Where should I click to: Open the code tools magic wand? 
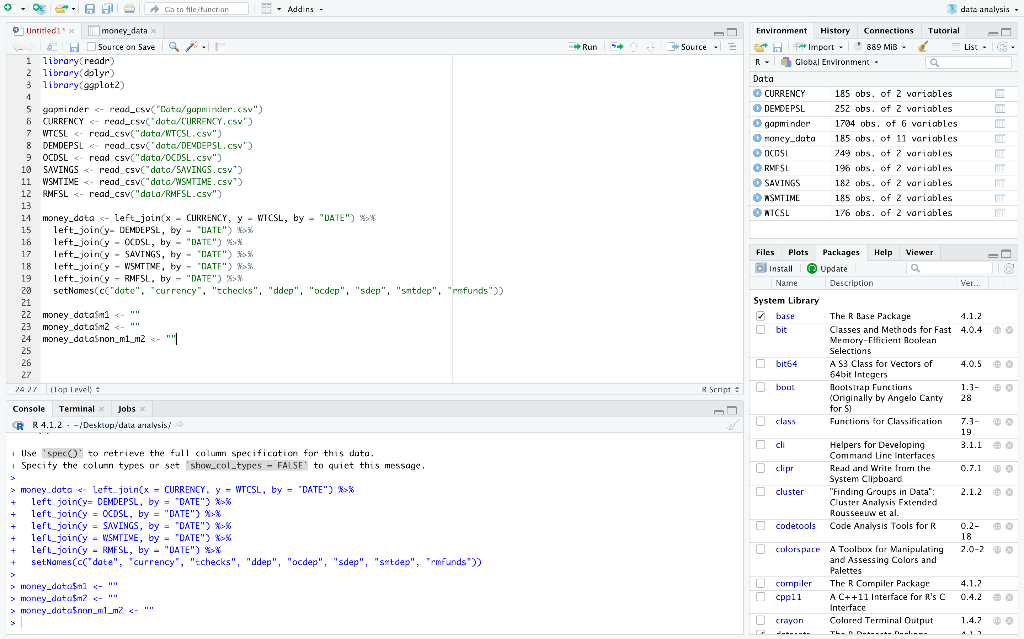[193, 47]
